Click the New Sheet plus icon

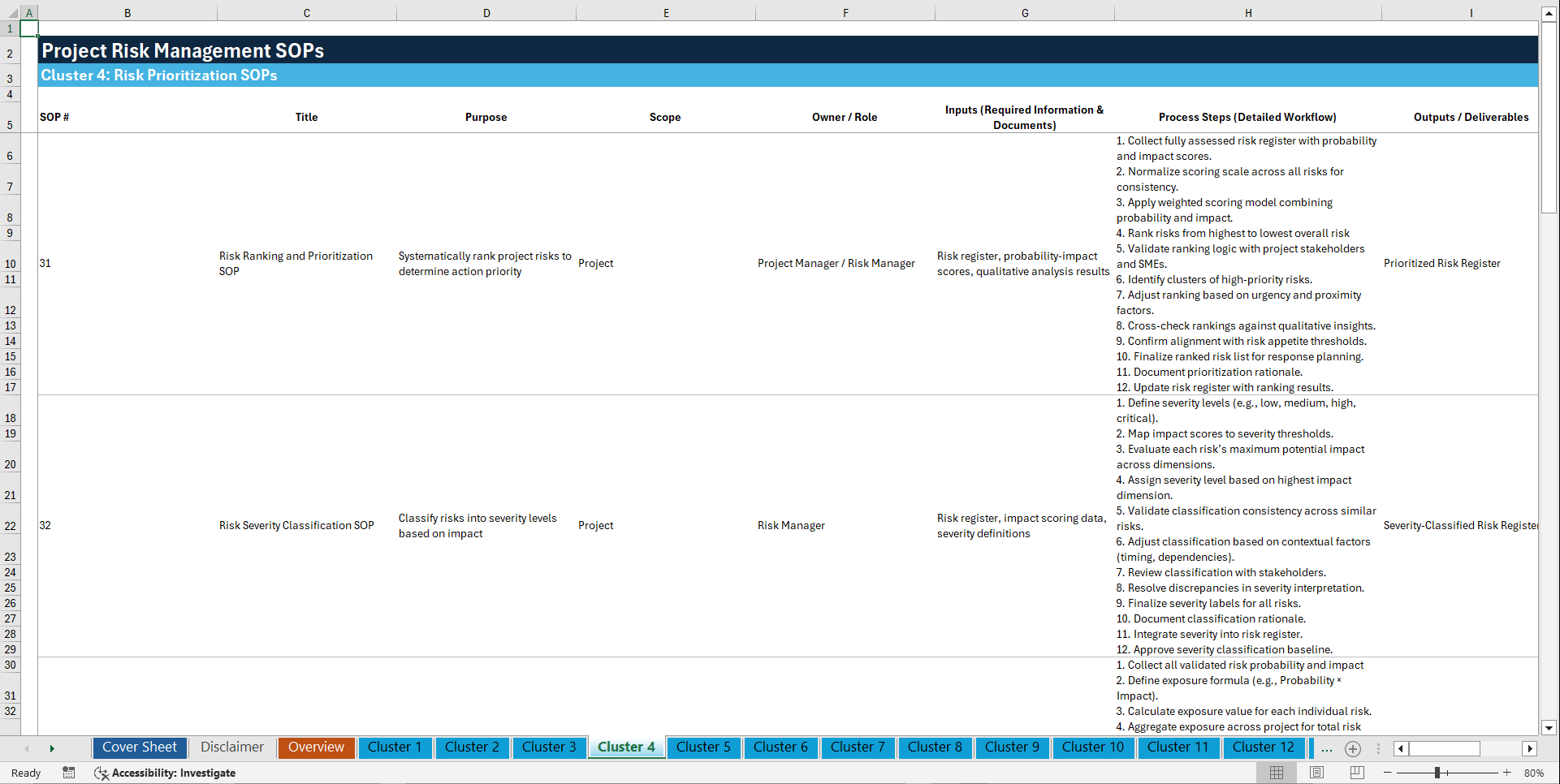(1353, 749)
